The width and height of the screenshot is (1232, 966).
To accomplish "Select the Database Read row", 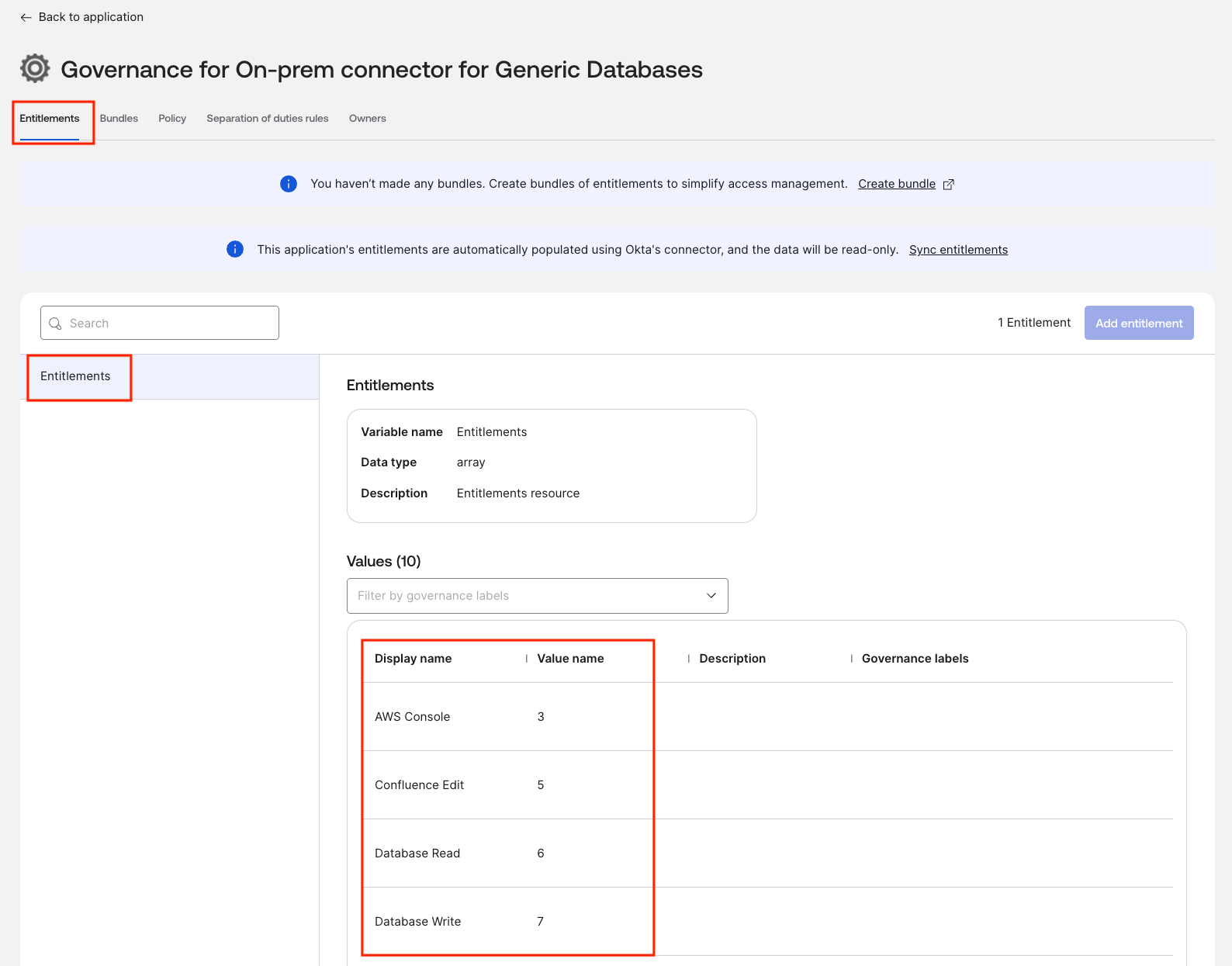I will [x=767, y=853].
